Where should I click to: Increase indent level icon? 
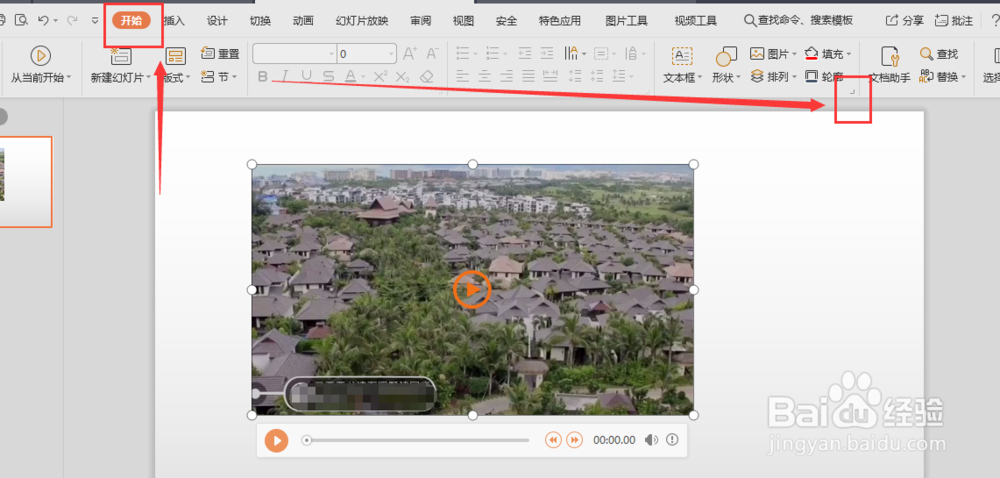[547, 54]
